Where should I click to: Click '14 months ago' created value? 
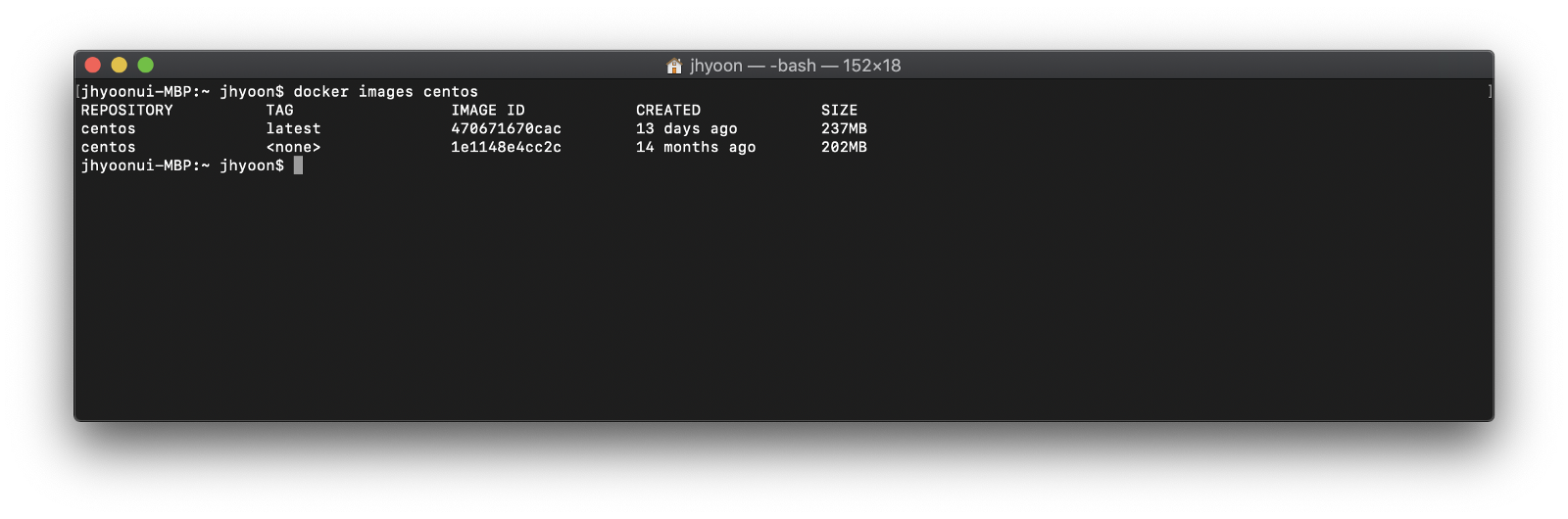(696, 147)
